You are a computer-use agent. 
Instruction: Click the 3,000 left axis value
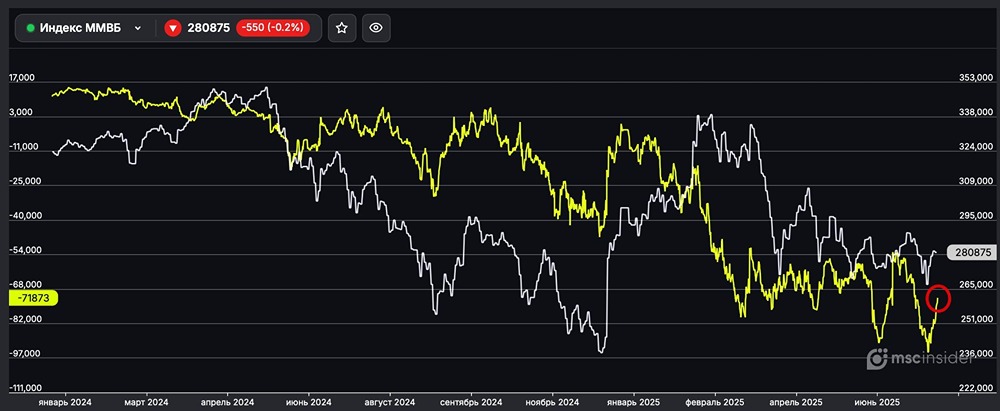click(20, 112)
